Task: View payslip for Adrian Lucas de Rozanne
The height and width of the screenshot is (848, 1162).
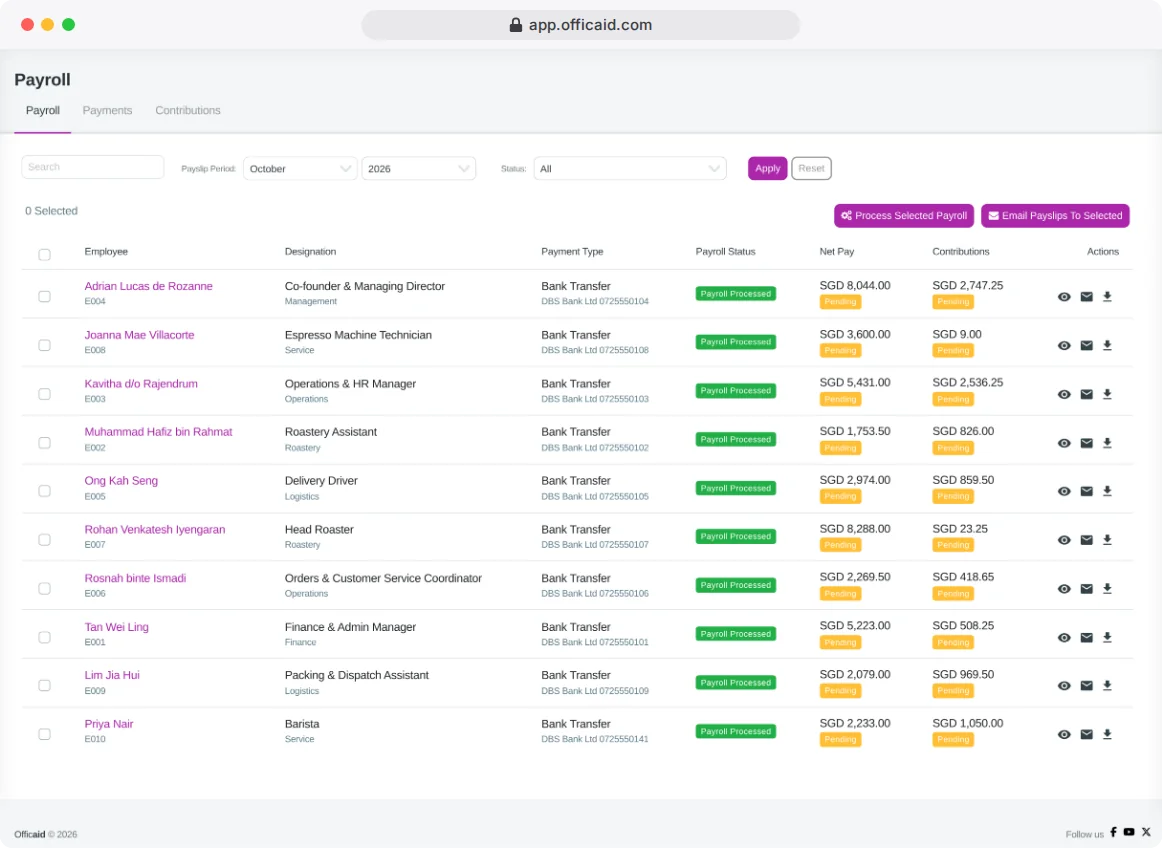Action: coord(1064,297)
